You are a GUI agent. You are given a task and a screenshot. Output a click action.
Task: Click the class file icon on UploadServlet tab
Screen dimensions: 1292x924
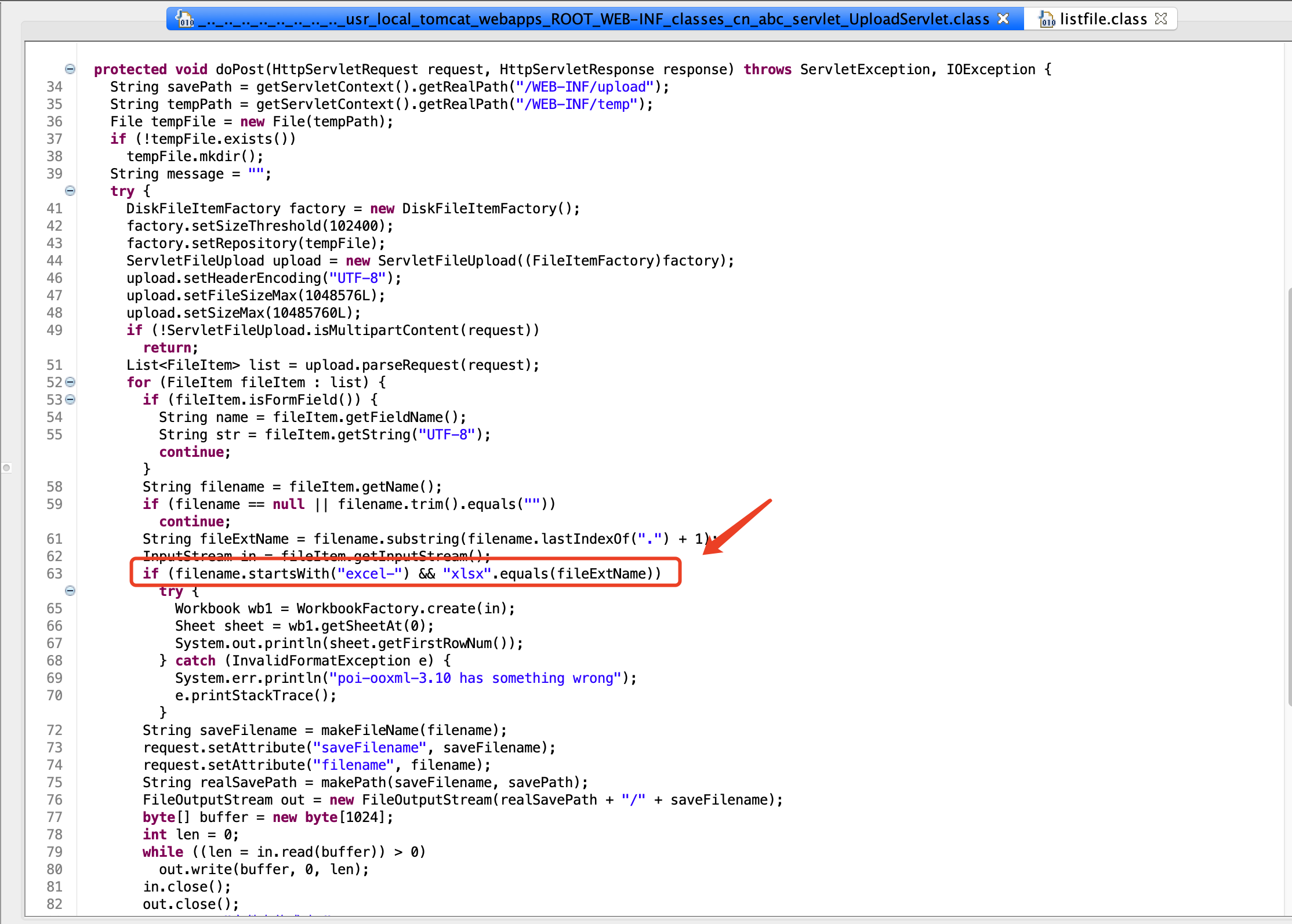[185, 19]
